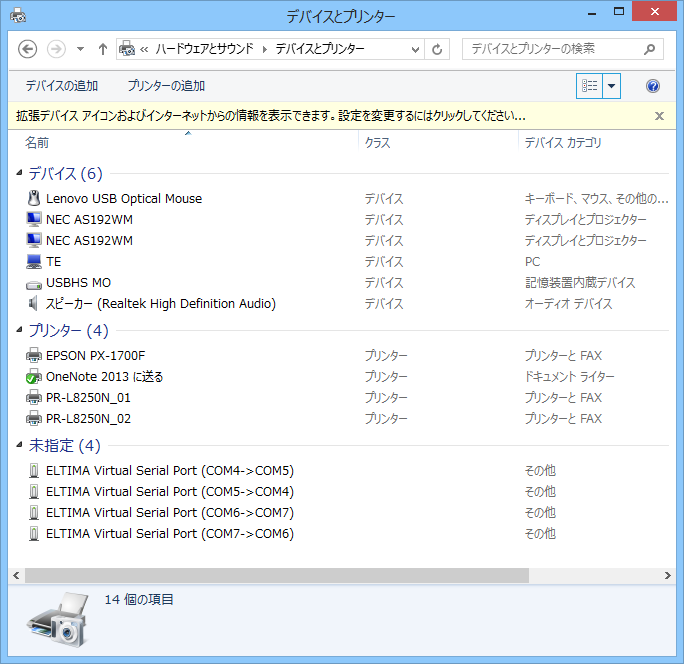Click the PR-L8250N_02 printer icon
Viewport: 684px width, 664px height.
coord(34,418)
